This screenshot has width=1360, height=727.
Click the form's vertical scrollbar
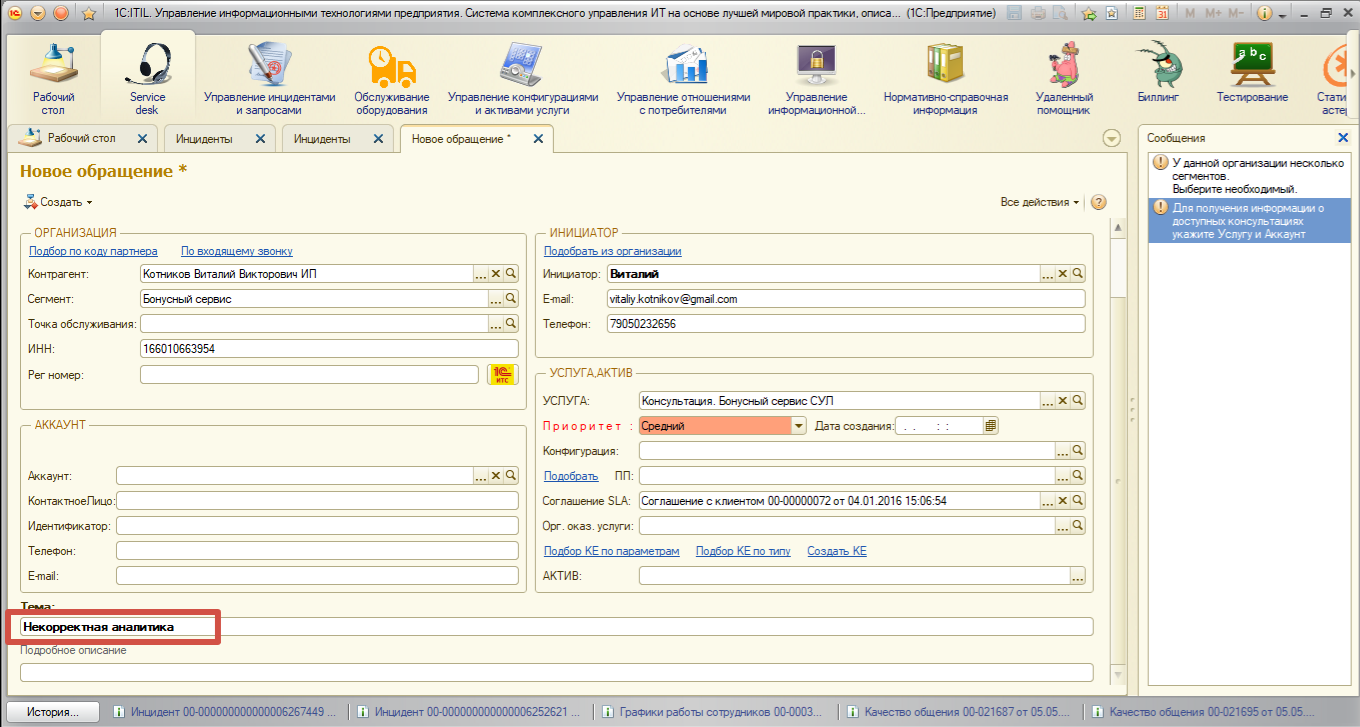point(1120,450)
